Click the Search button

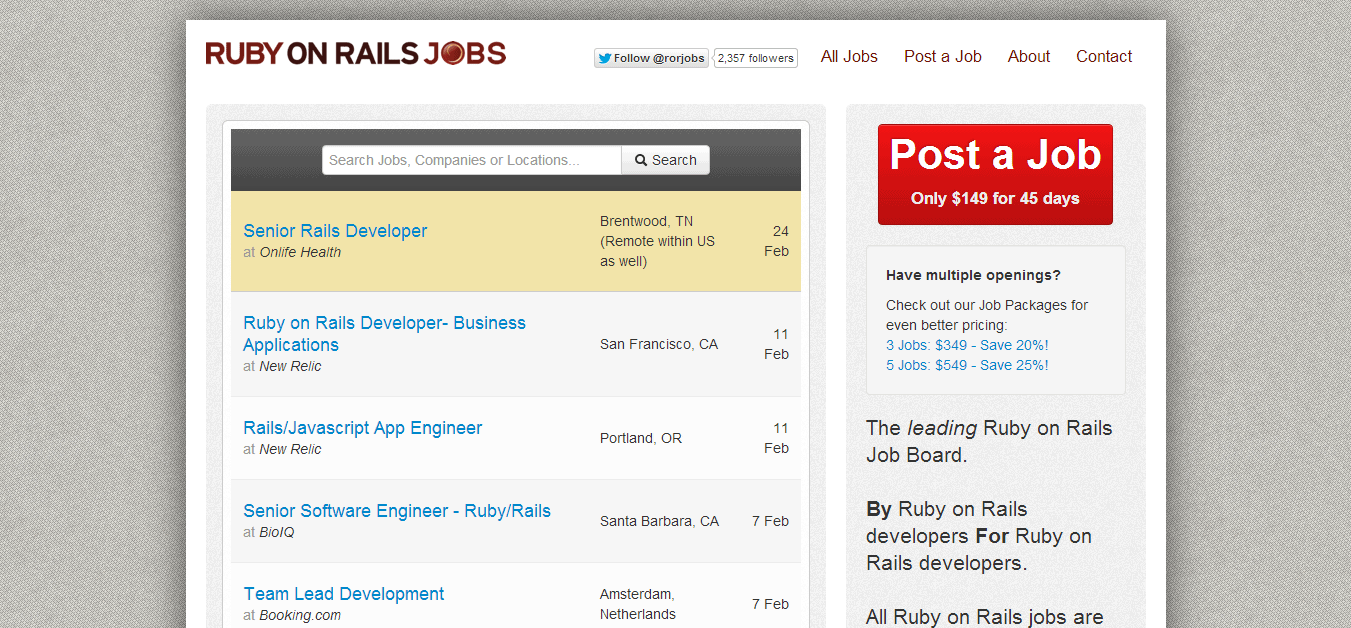coord(666,160)
